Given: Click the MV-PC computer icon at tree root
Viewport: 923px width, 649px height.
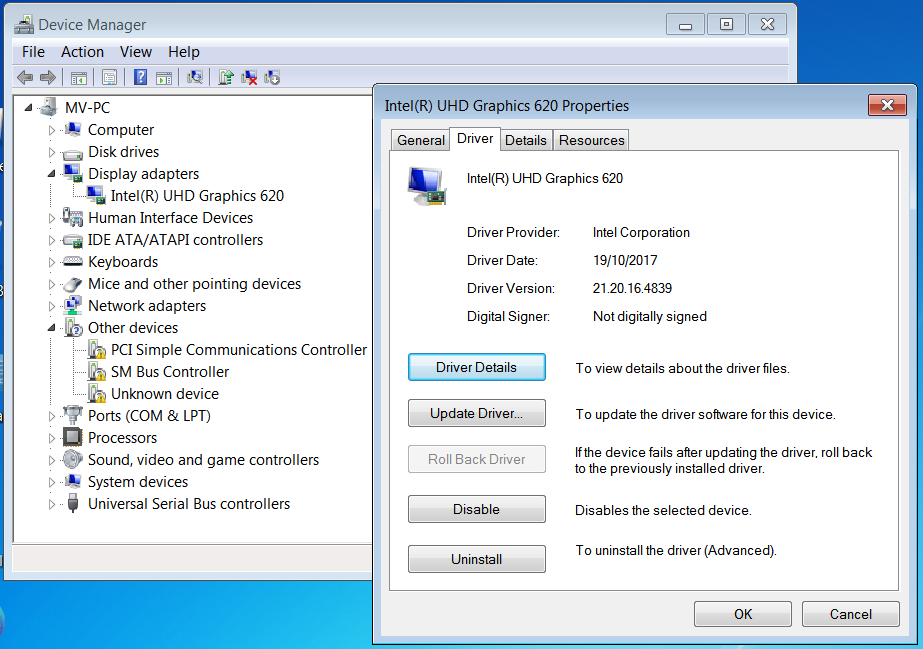Looking at the screenshot, I should pos(48,107).
